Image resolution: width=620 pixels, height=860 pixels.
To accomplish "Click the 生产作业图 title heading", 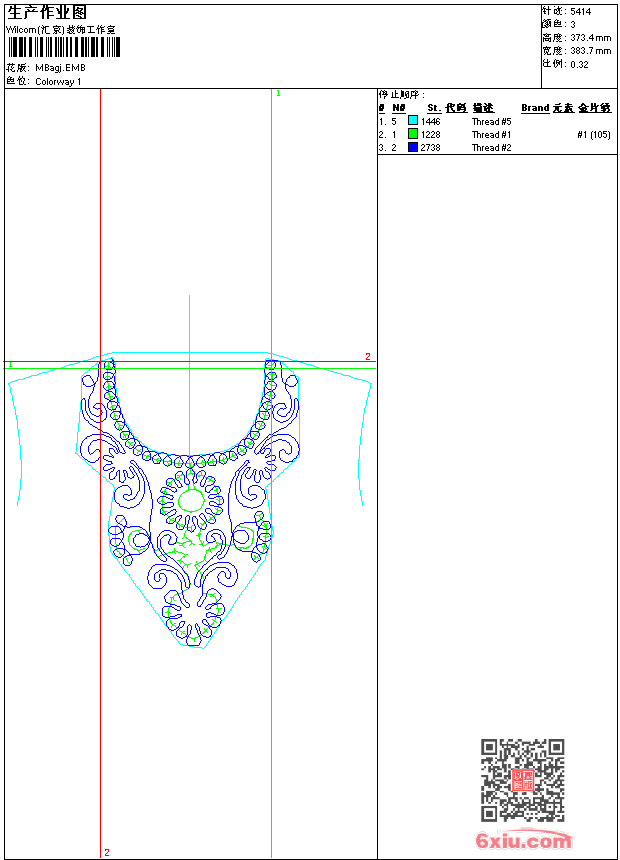I will [x=47, y=13].
